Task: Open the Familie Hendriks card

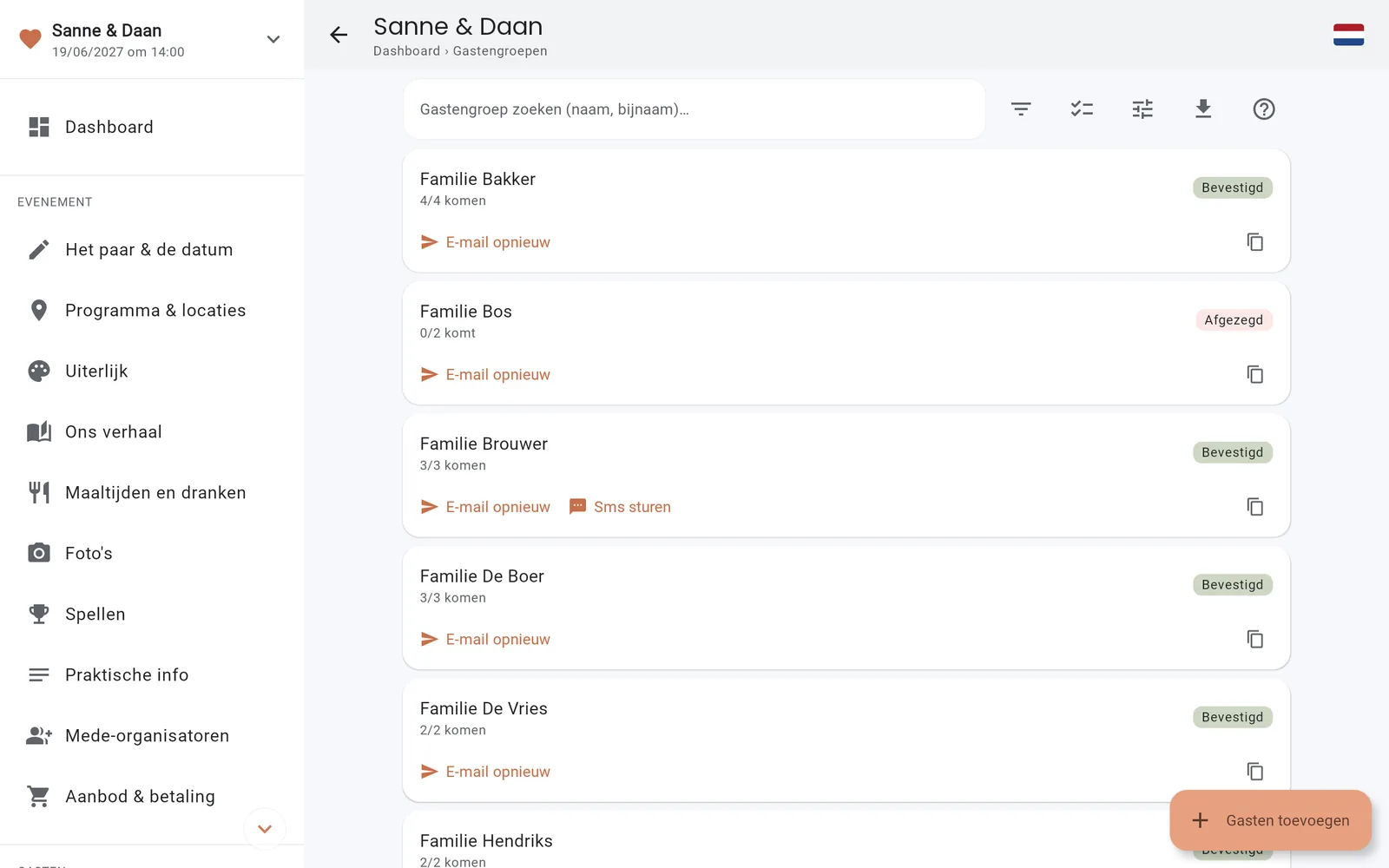Action: click(x=846, y=840)
